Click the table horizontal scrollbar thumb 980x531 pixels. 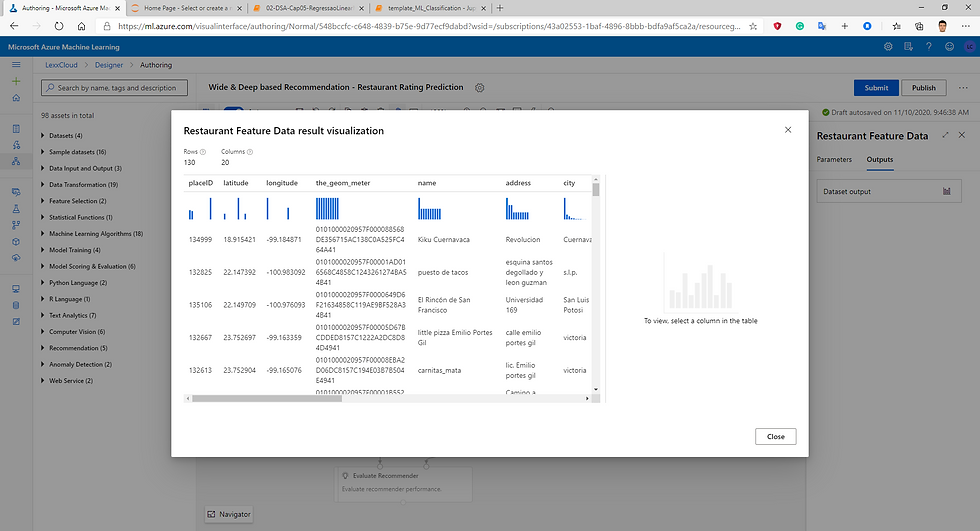(267, 399)
